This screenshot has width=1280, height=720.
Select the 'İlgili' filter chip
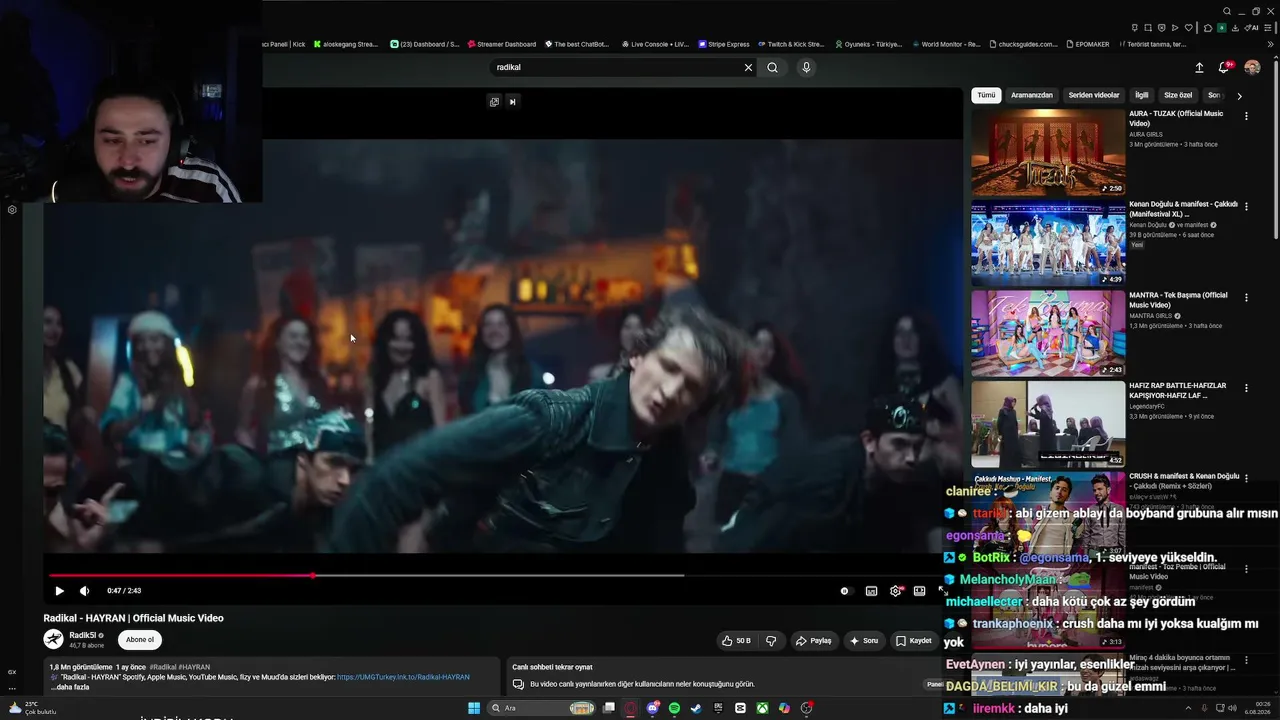[x=1142, y=95]
